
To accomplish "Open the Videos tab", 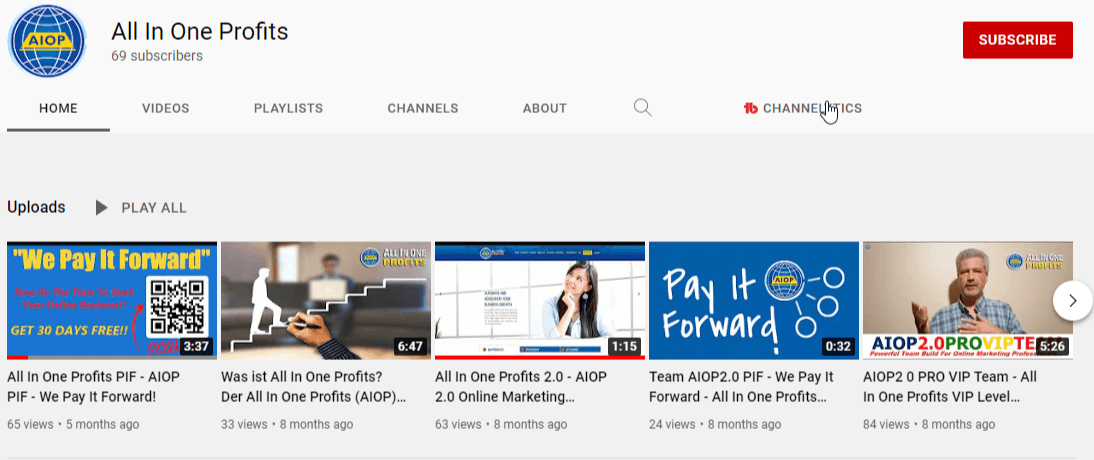I will click(166, 108).
